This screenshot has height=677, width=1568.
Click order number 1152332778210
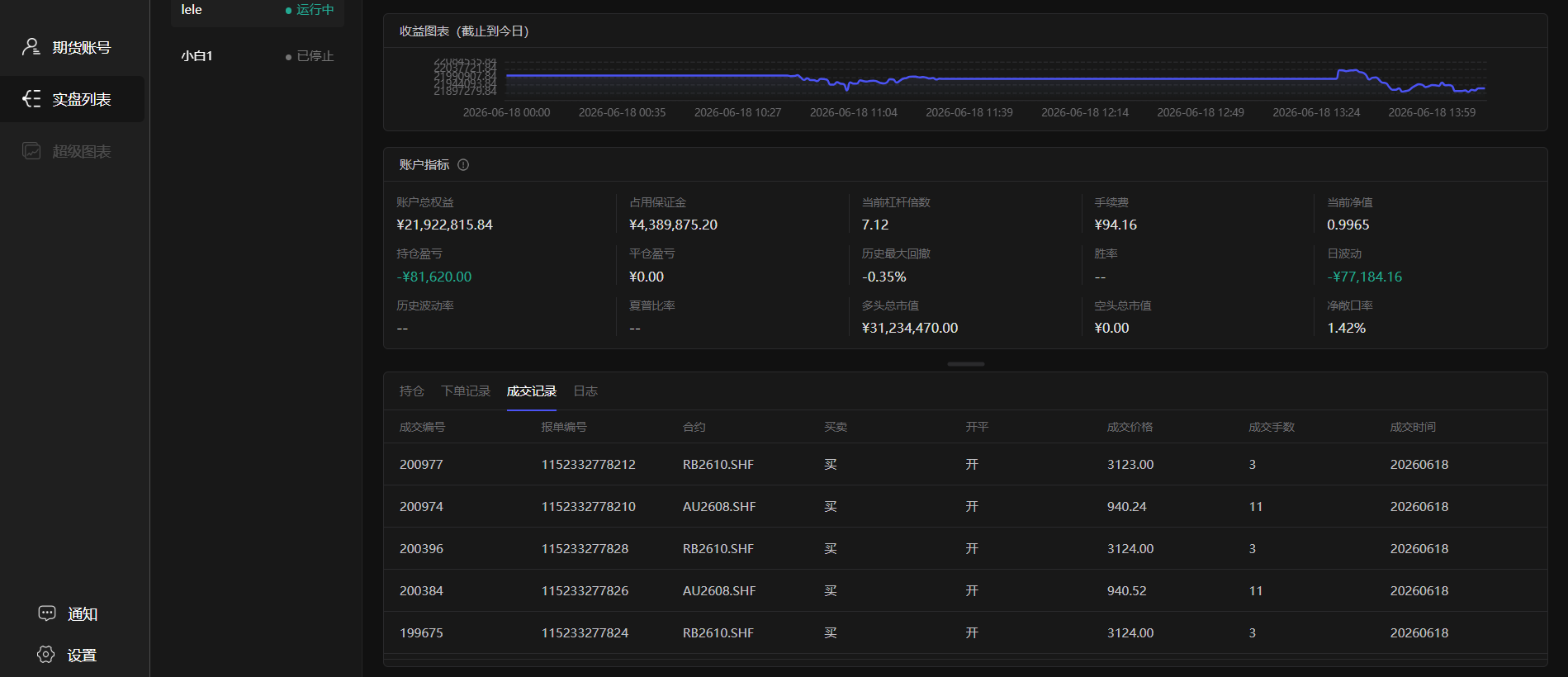click(589, 506)
